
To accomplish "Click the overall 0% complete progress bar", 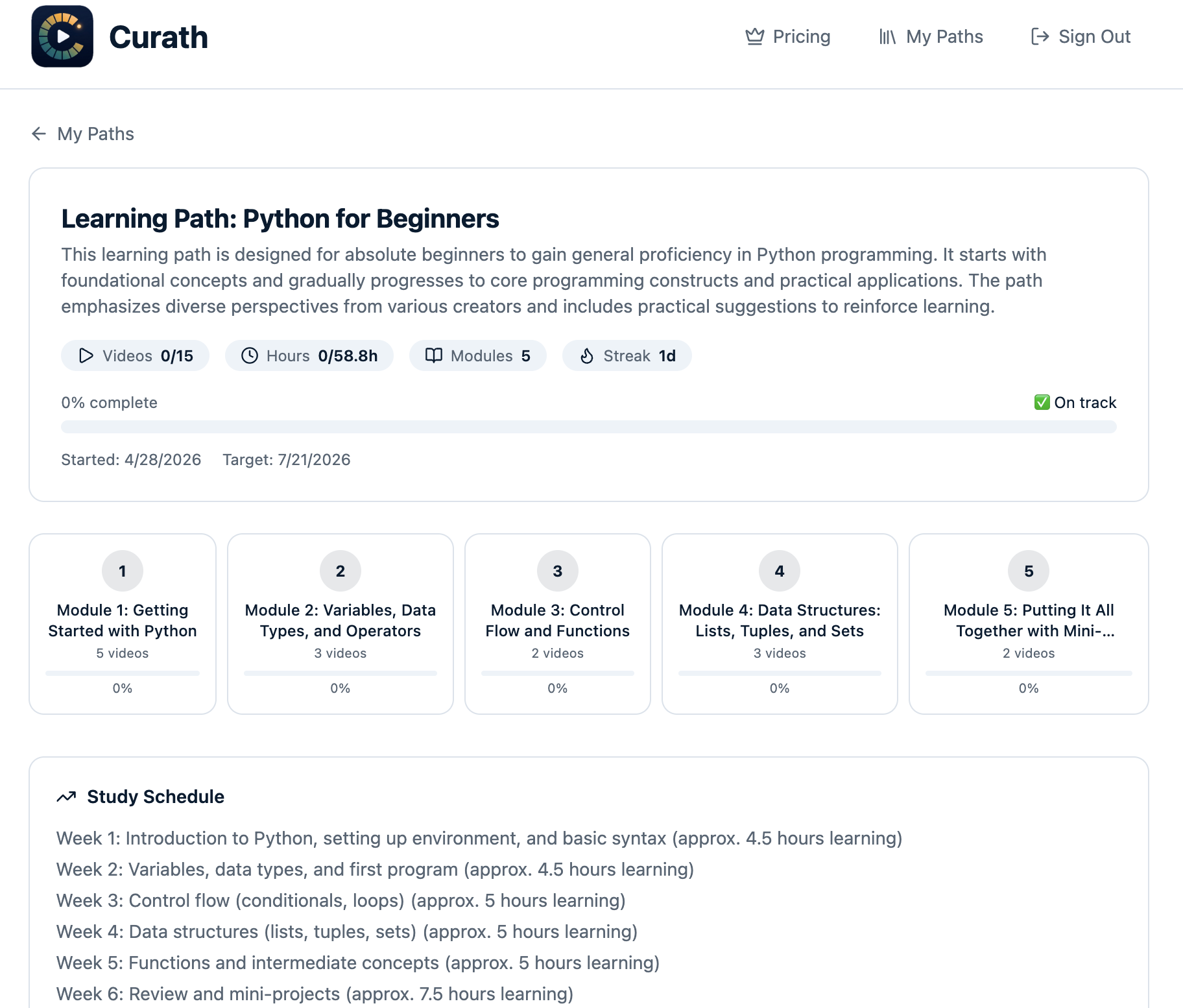I will point(589,427).
